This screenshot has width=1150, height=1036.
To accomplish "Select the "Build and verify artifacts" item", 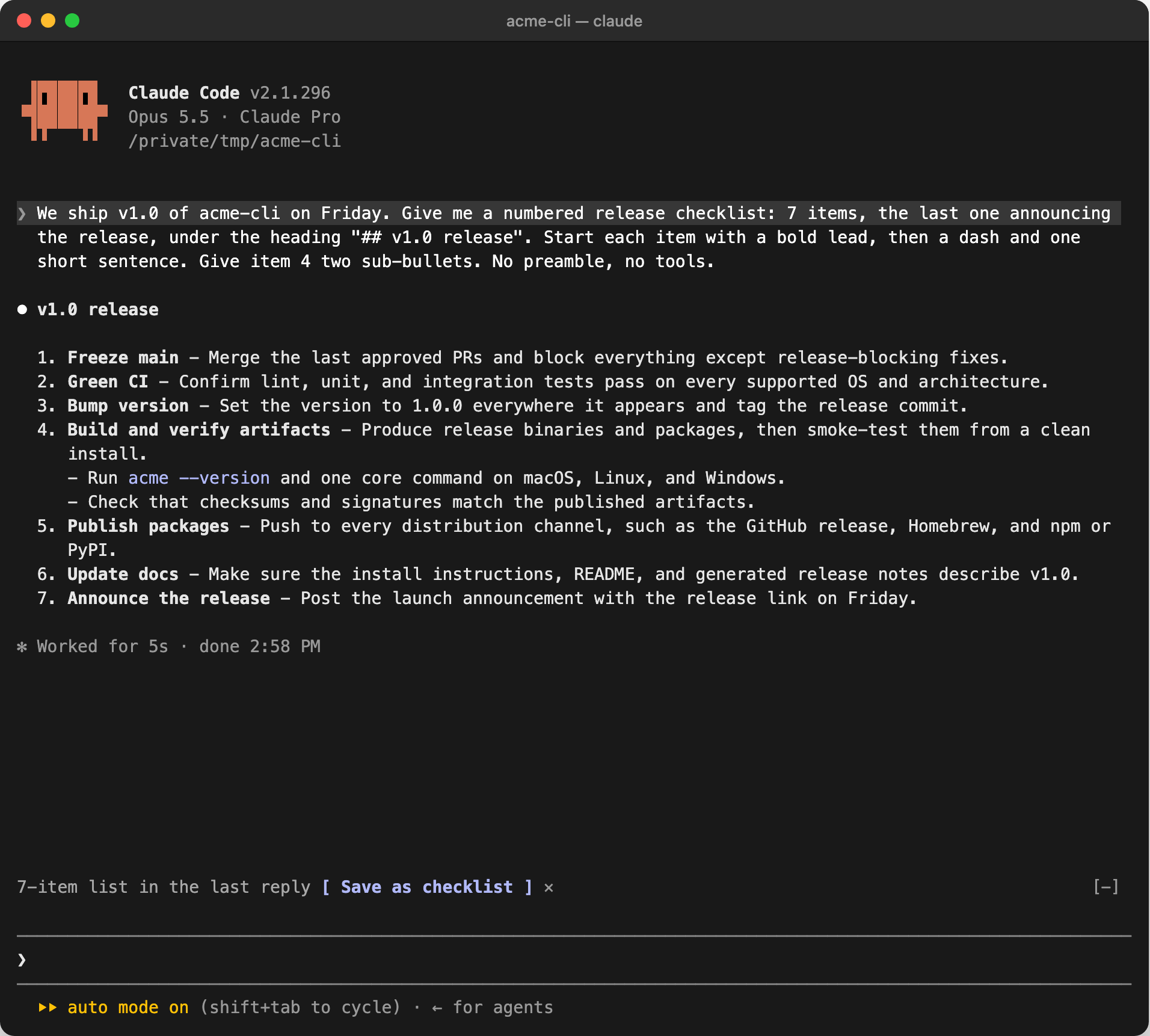I will pos(564,442).
